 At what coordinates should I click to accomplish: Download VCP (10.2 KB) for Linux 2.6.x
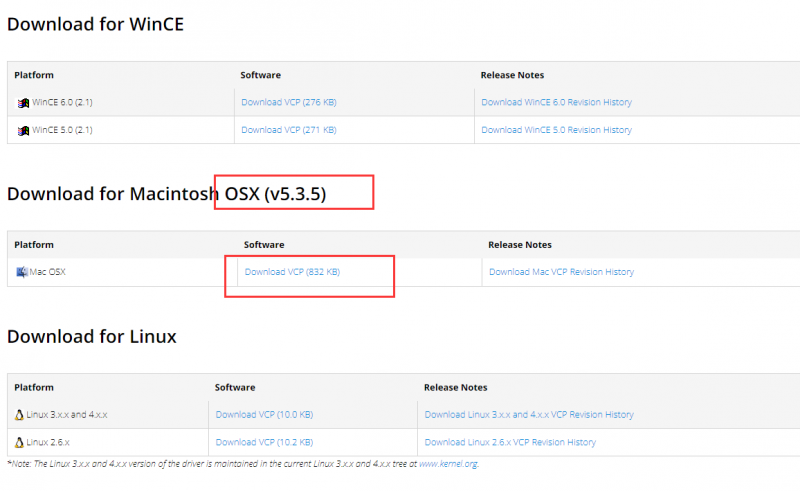[264, 442]
